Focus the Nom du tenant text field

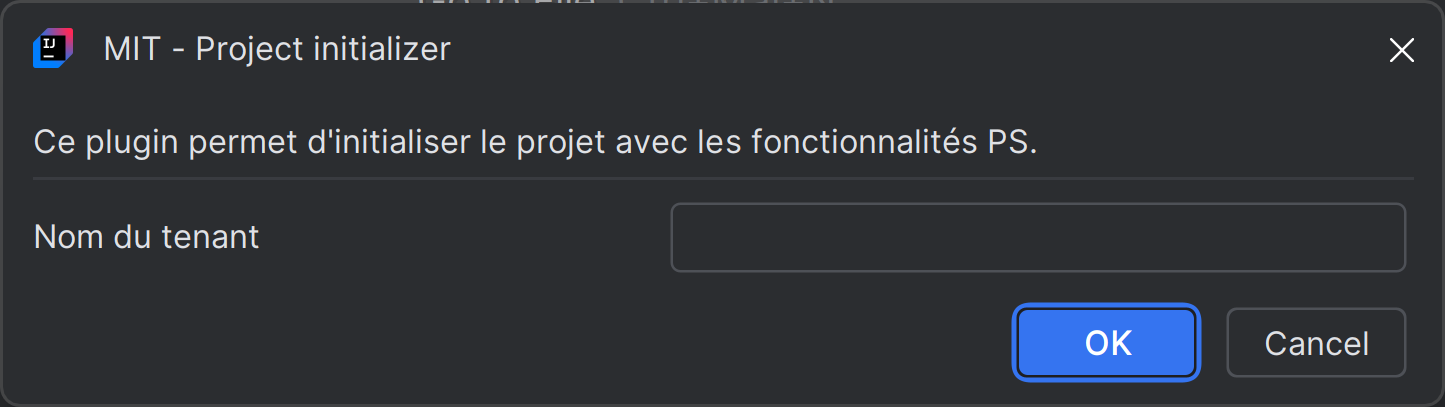point(1037,238)
